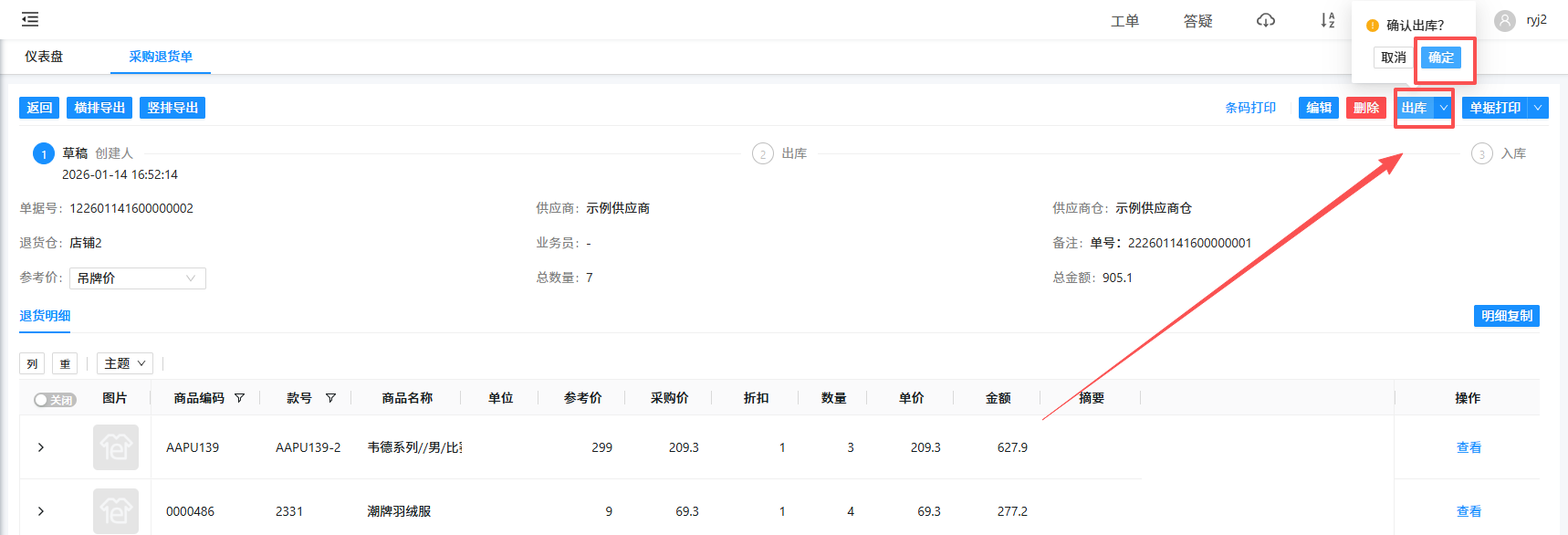Expand the AAPU139 product row

[x=41, y=447]
